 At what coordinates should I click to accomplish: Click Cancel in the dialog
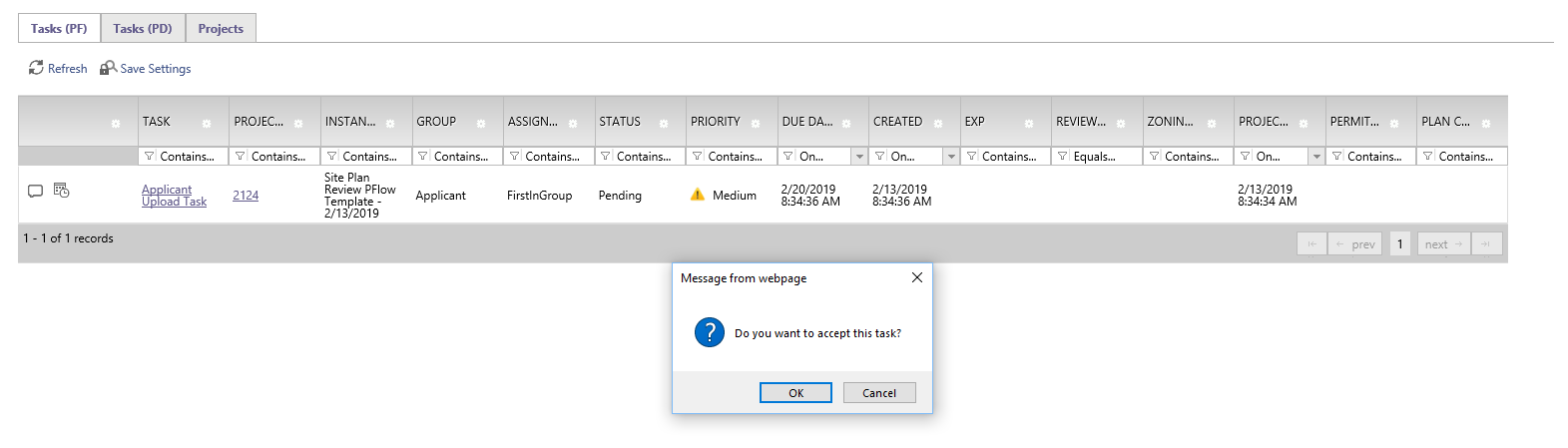879,393
